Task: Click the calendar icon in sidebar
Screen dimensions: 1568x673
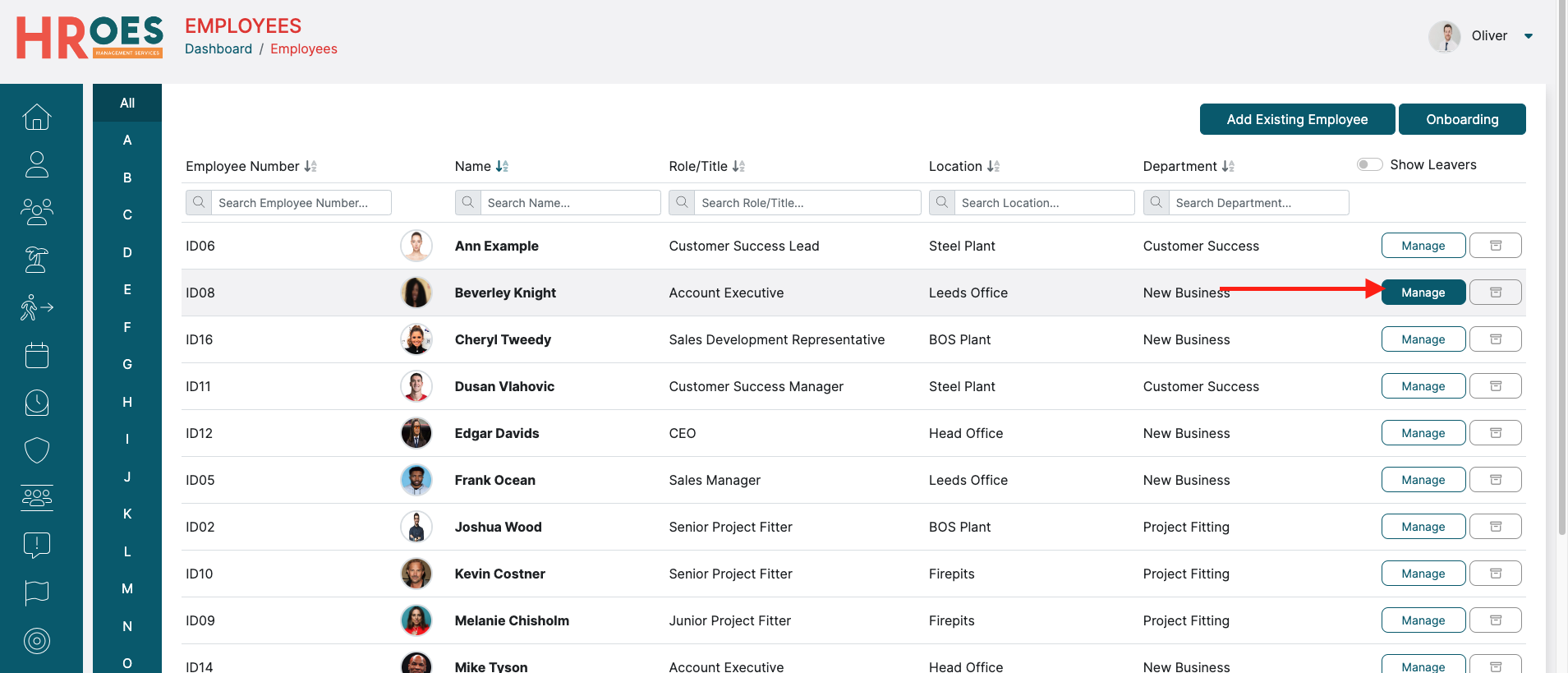Action: [x=36, y=355]
